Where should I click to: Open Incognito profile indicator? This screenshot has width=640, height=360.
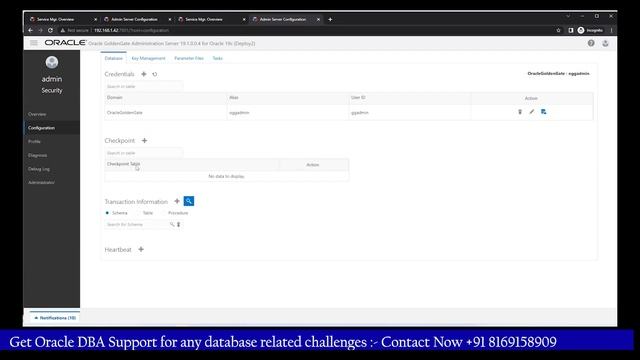[590, 30]
